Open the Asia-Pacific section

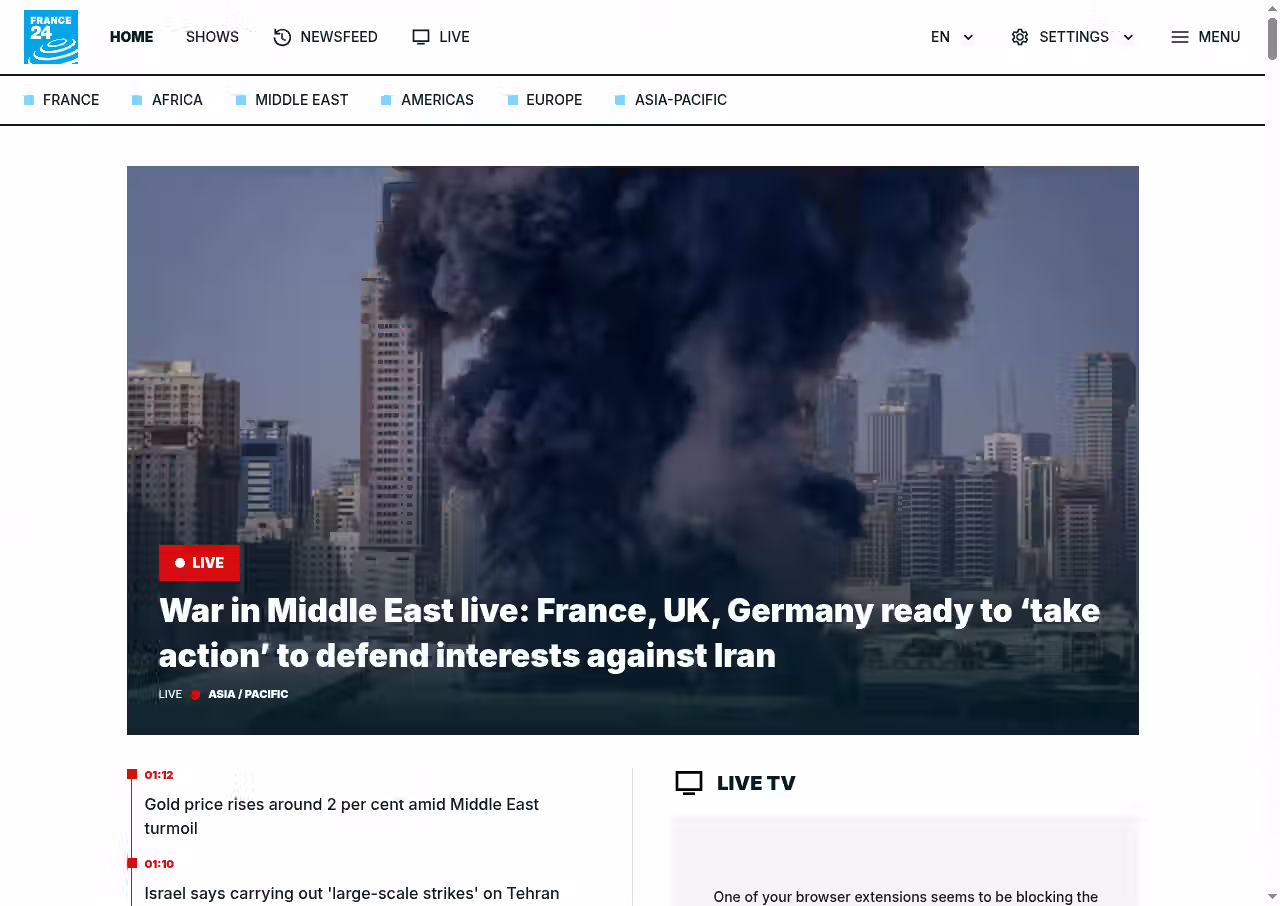pyautogui.click(x=680, y=100)
